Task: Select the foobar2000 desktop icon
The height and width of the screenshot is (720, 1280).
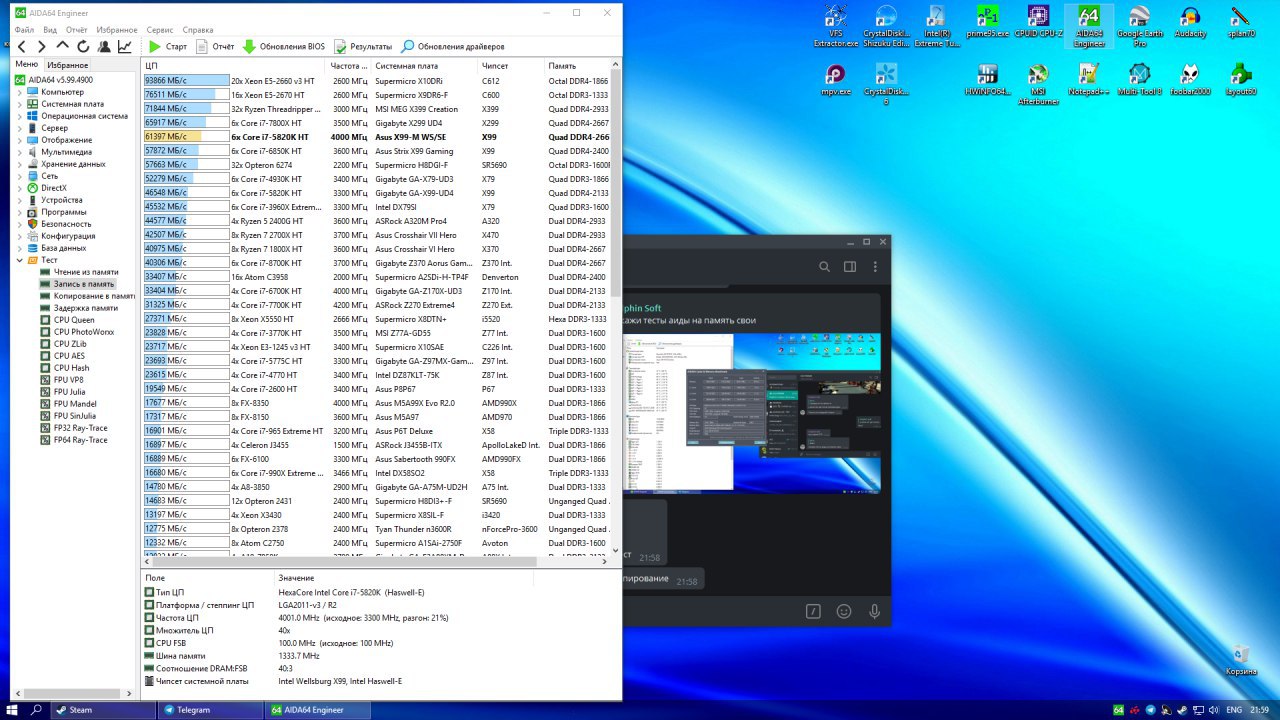Action: point(1190,81)
